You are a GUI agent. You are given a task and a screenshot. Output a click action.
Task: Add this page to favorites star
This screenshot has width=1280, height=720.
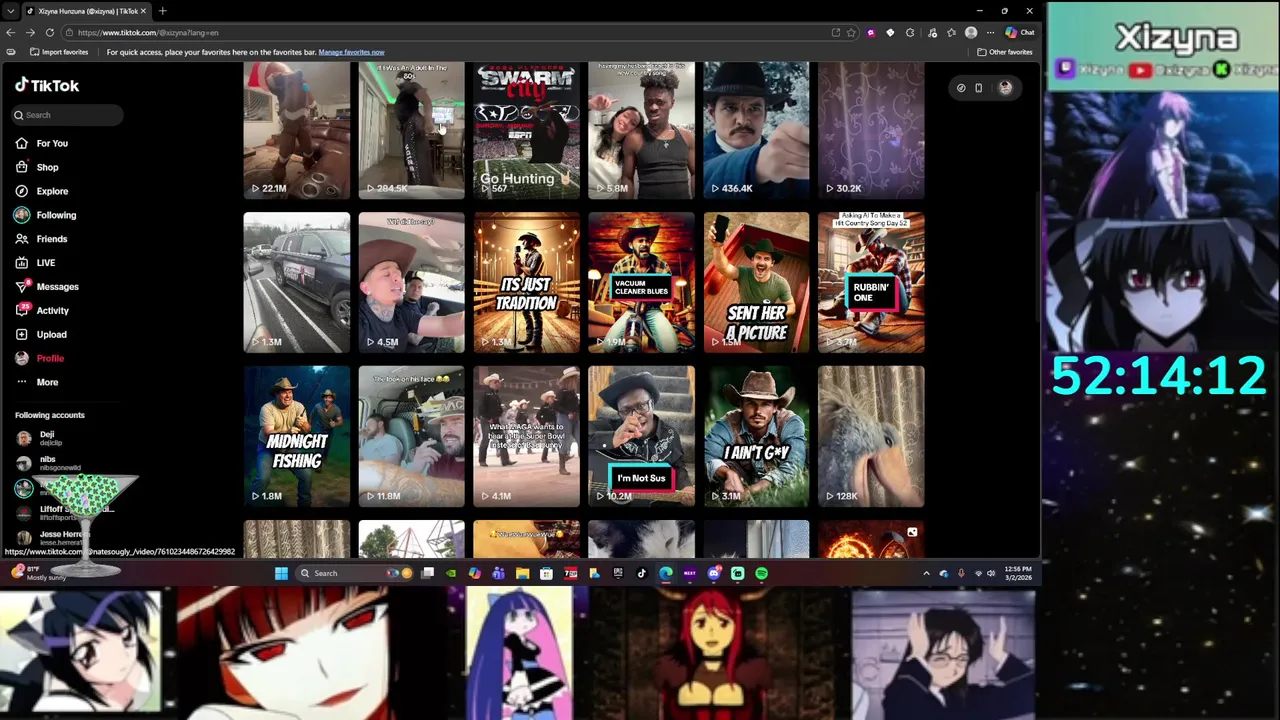coord(851,32)
